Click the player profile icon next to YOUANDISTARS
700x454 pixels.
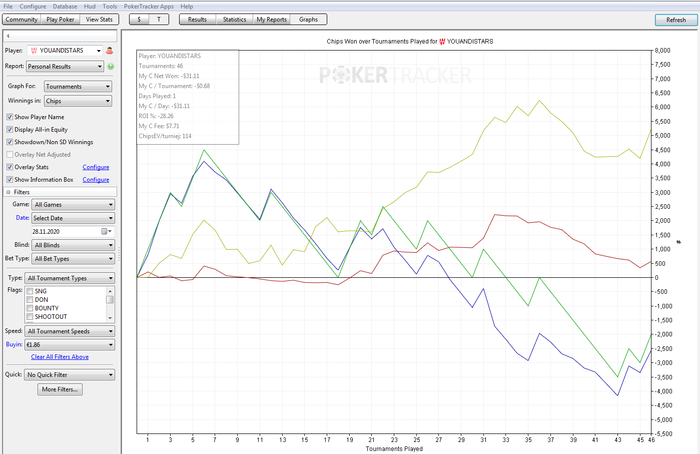(109, 51)
